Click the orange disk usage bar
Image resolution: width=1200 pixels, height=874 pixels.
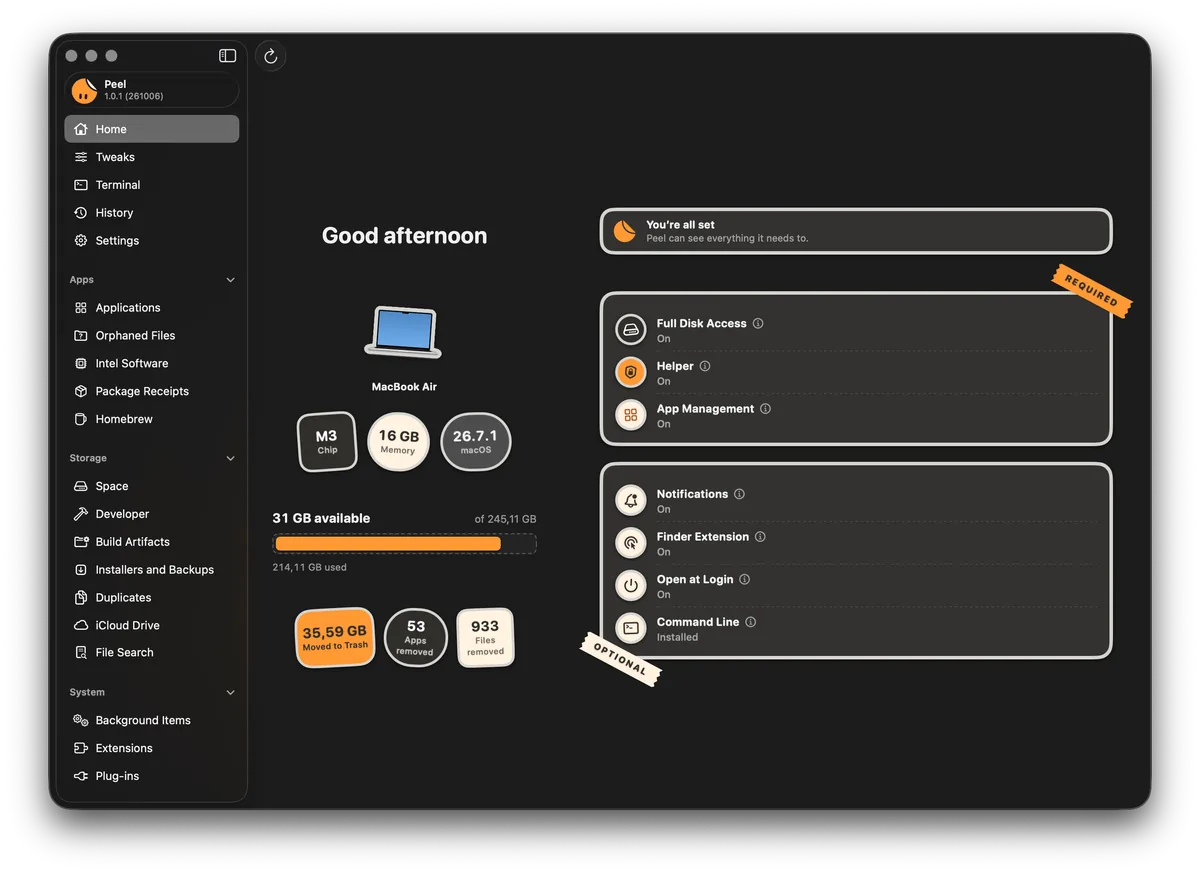coord(388,544)
